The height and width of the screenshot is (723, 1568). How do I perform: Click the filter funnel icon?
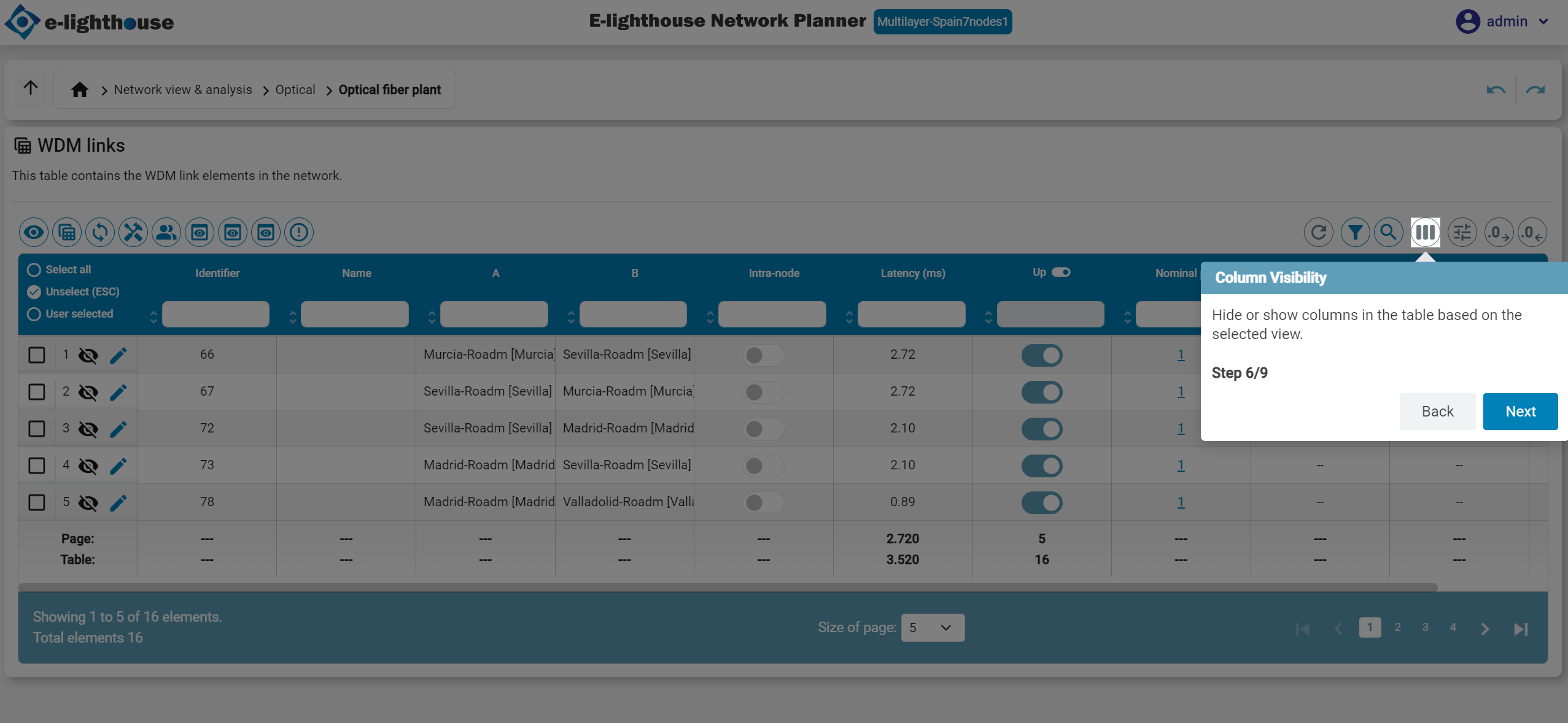coord(1355,232)
